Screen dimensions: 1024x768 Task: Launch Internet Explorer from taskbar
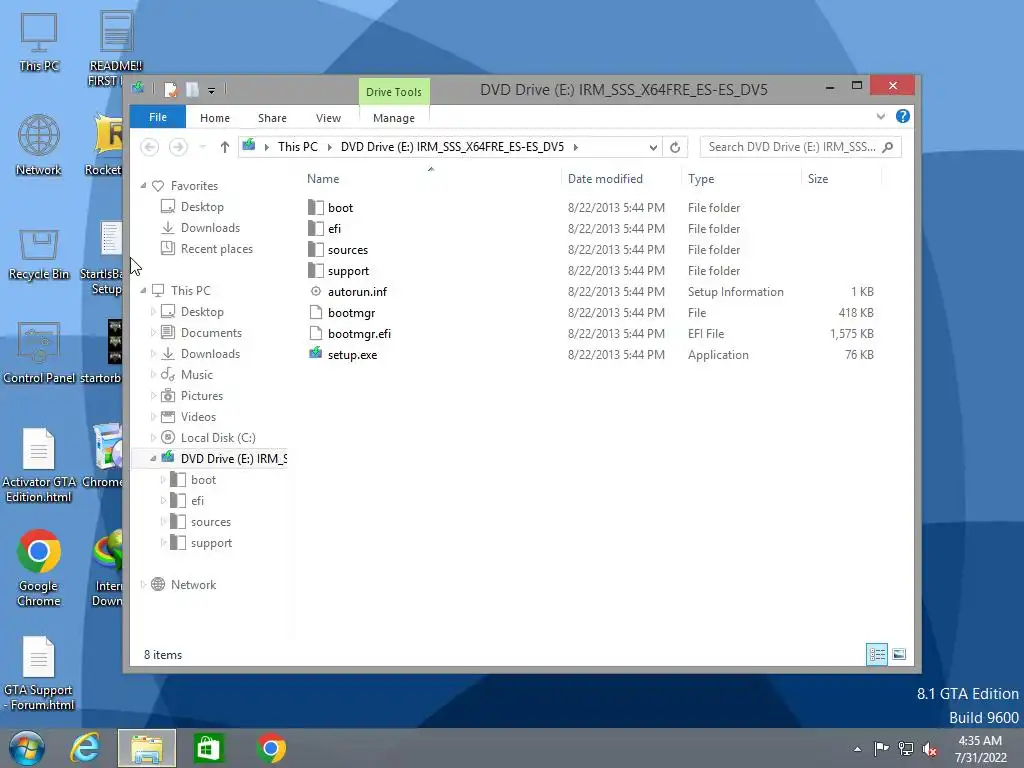pos(85,748)
